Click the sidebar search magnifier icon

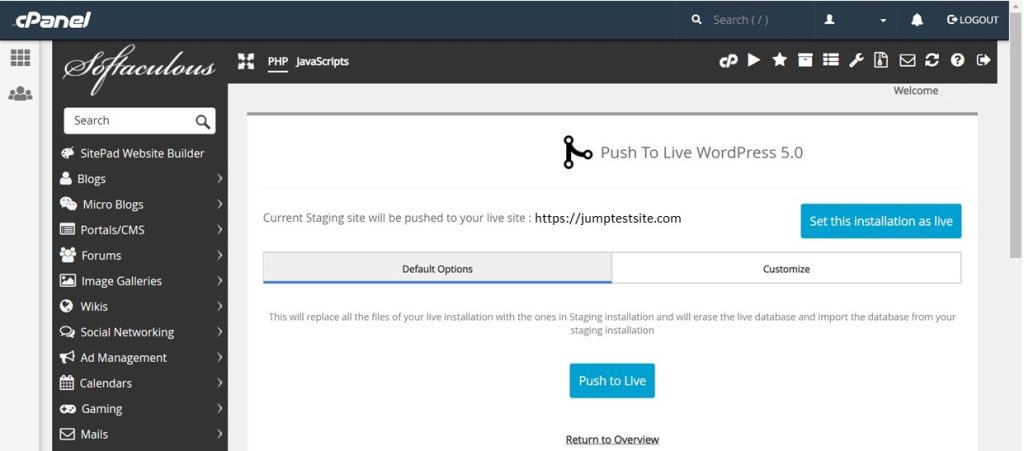203,121
